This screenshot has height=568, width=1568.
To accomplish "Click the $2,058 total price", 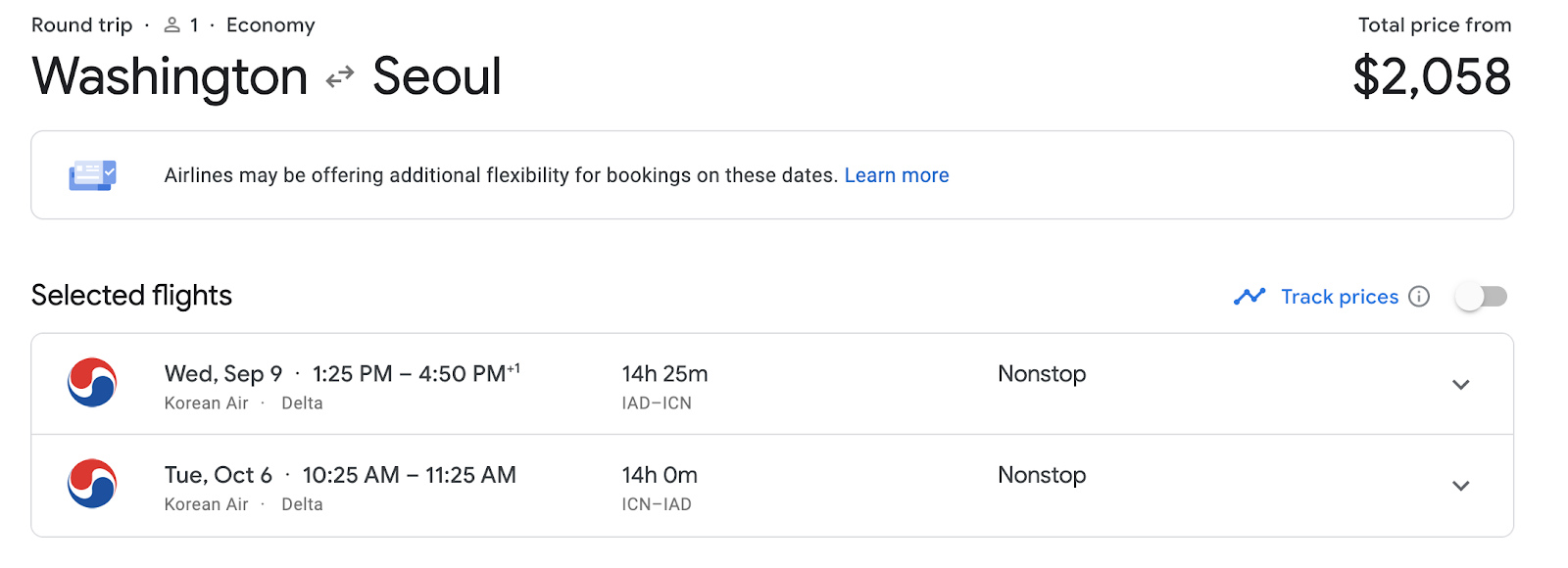I will tap(1432, 76).
